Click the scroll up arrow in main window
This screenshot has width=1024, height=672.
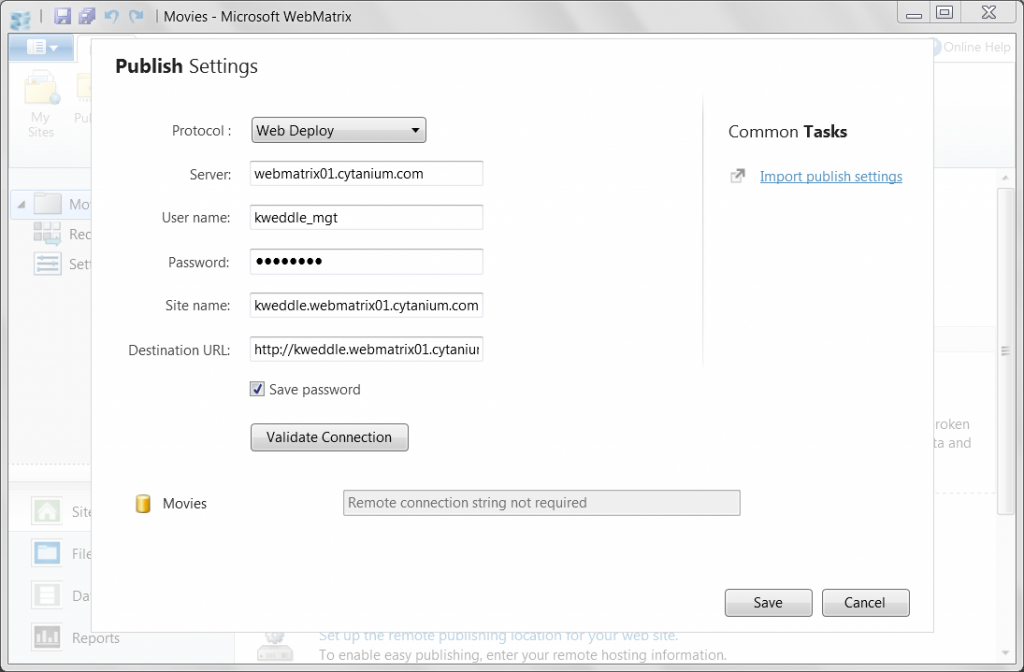coord(1005,178)
